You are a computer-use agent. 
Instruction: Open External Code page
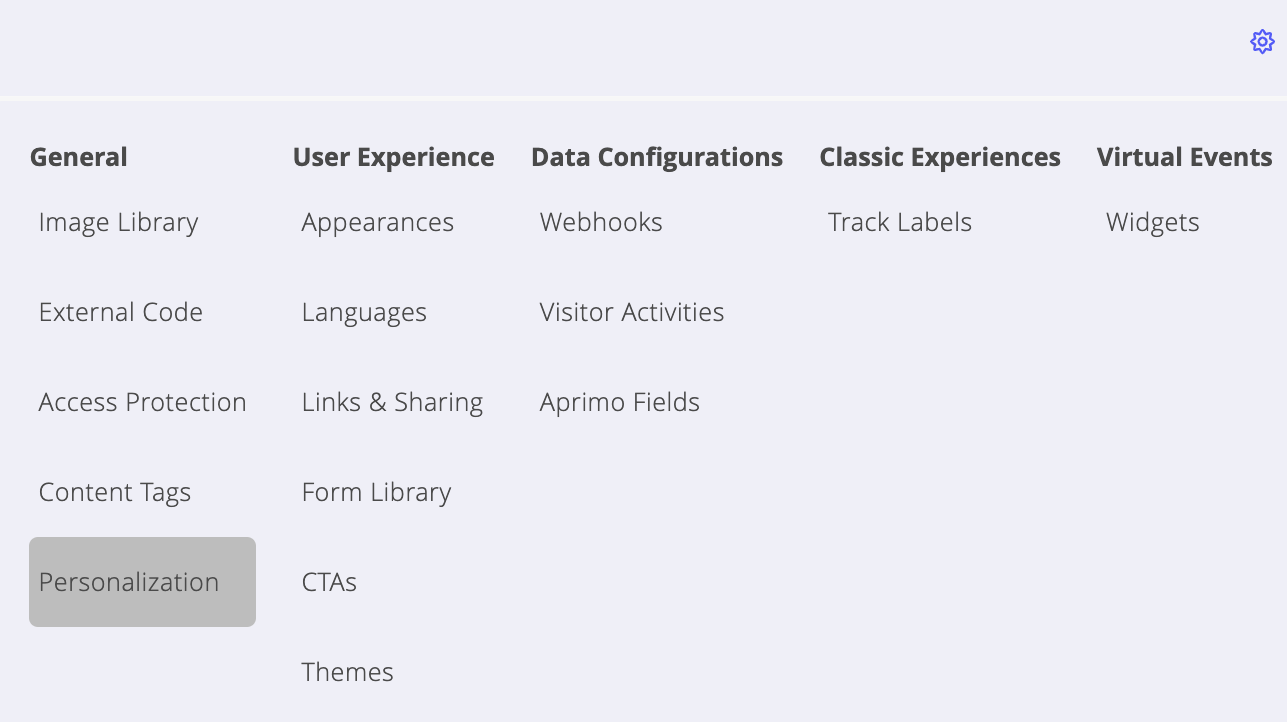point(120,312)
